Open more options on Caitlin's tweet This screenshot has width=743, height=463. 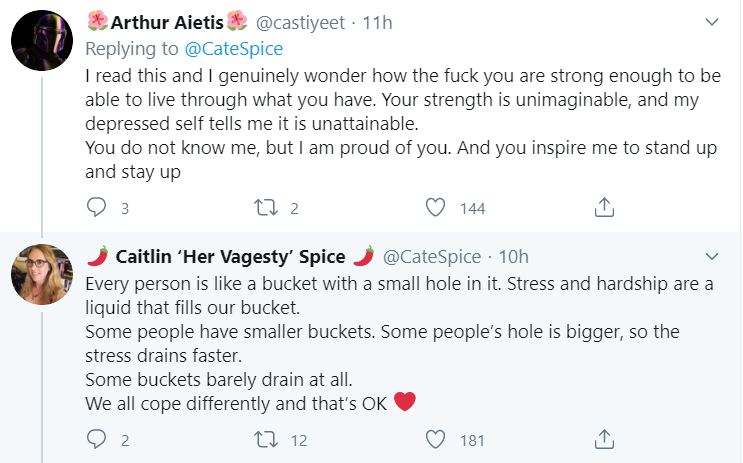713,256
